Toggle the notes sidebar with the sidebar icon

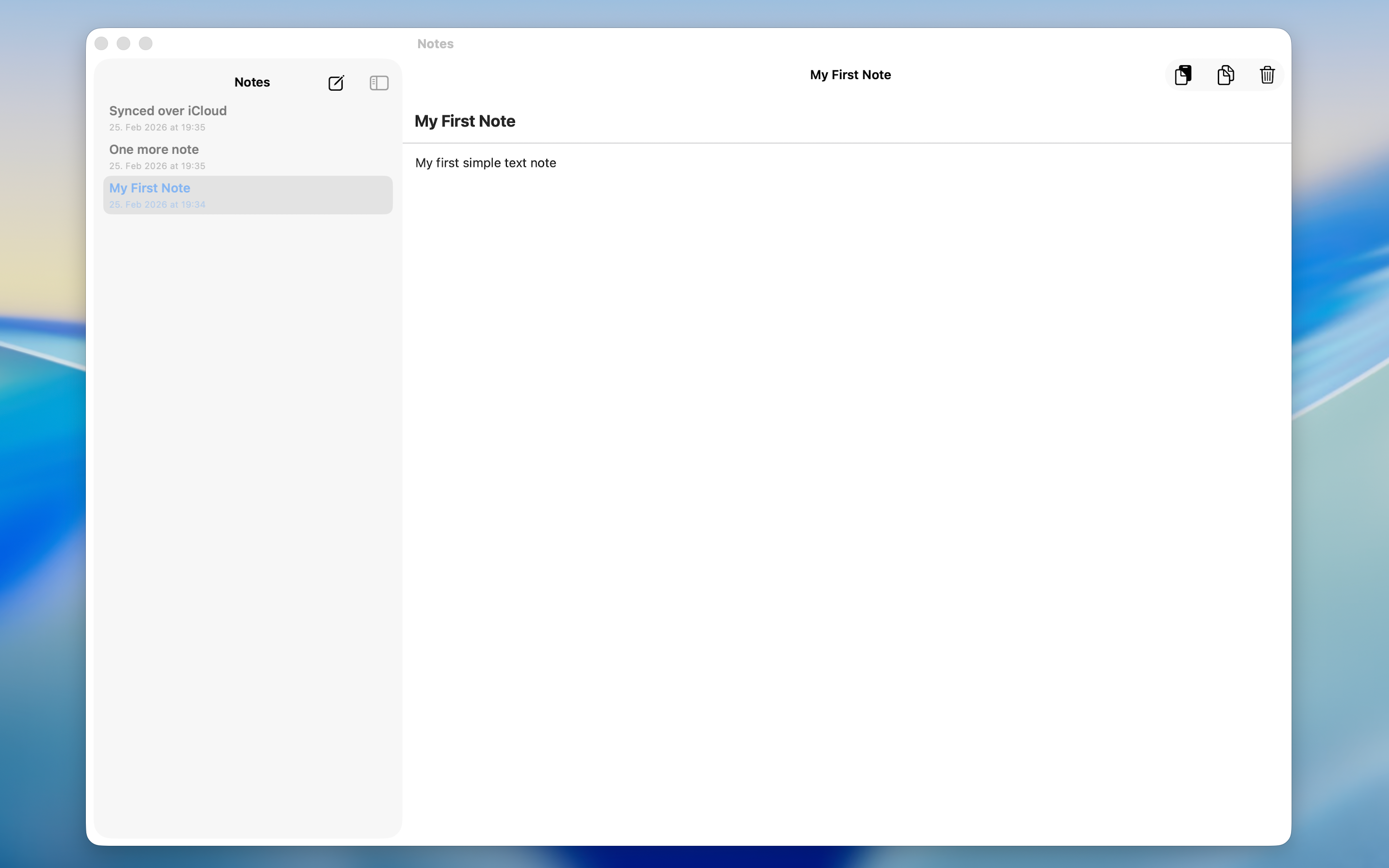coord(378,82)
